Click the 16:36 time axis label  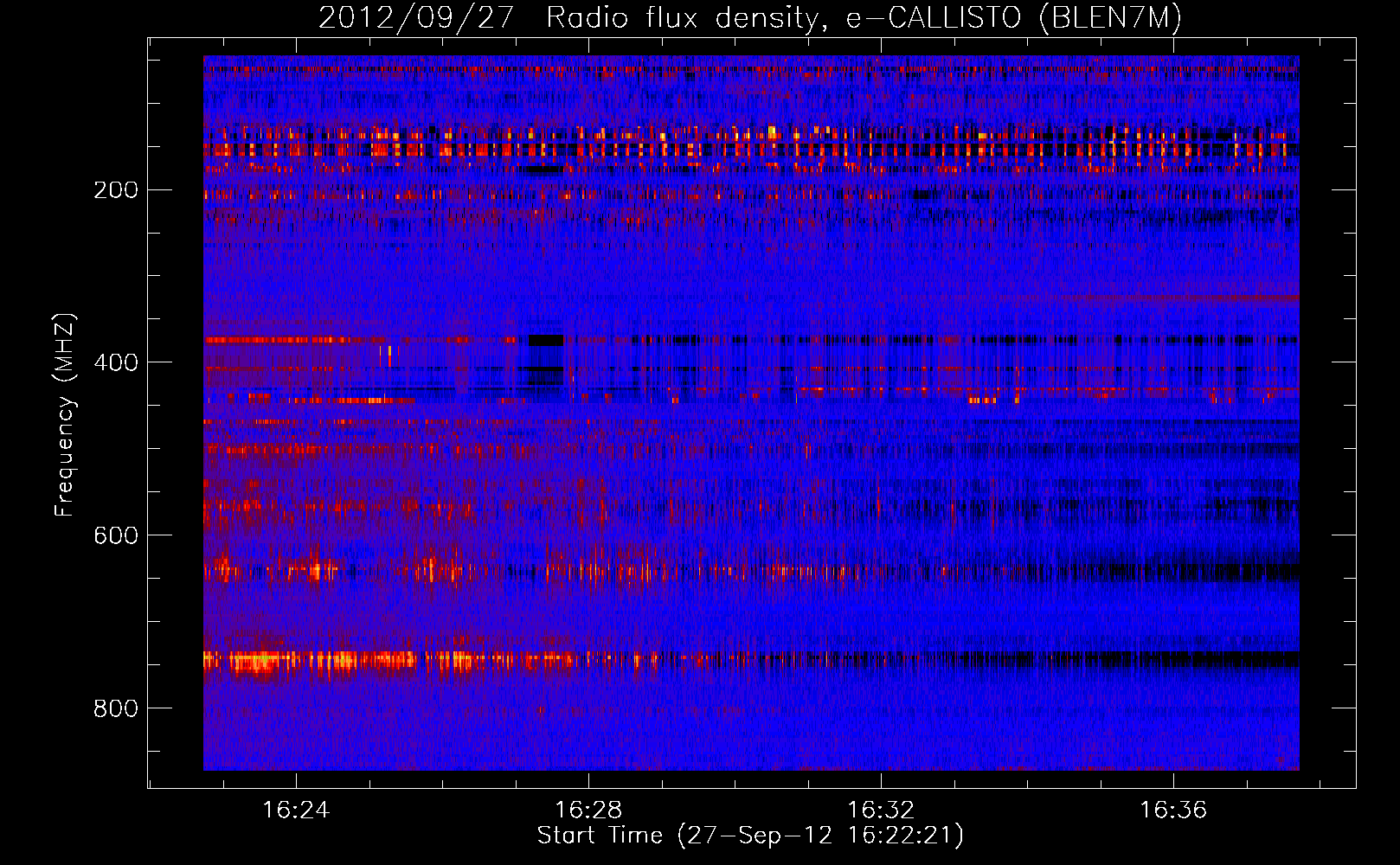pos(1173,811)
